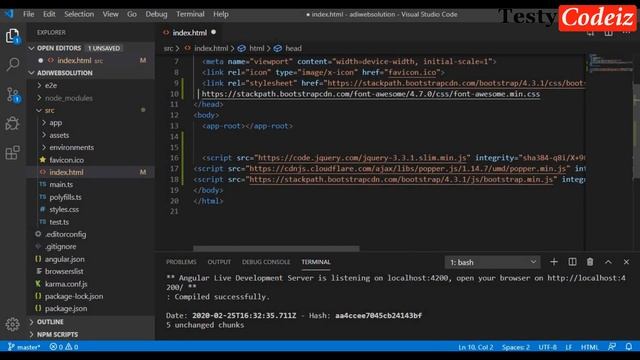The image size is (640, 360).
Task: Click the new terminal plus icon
Action: [x=553, y=262]
